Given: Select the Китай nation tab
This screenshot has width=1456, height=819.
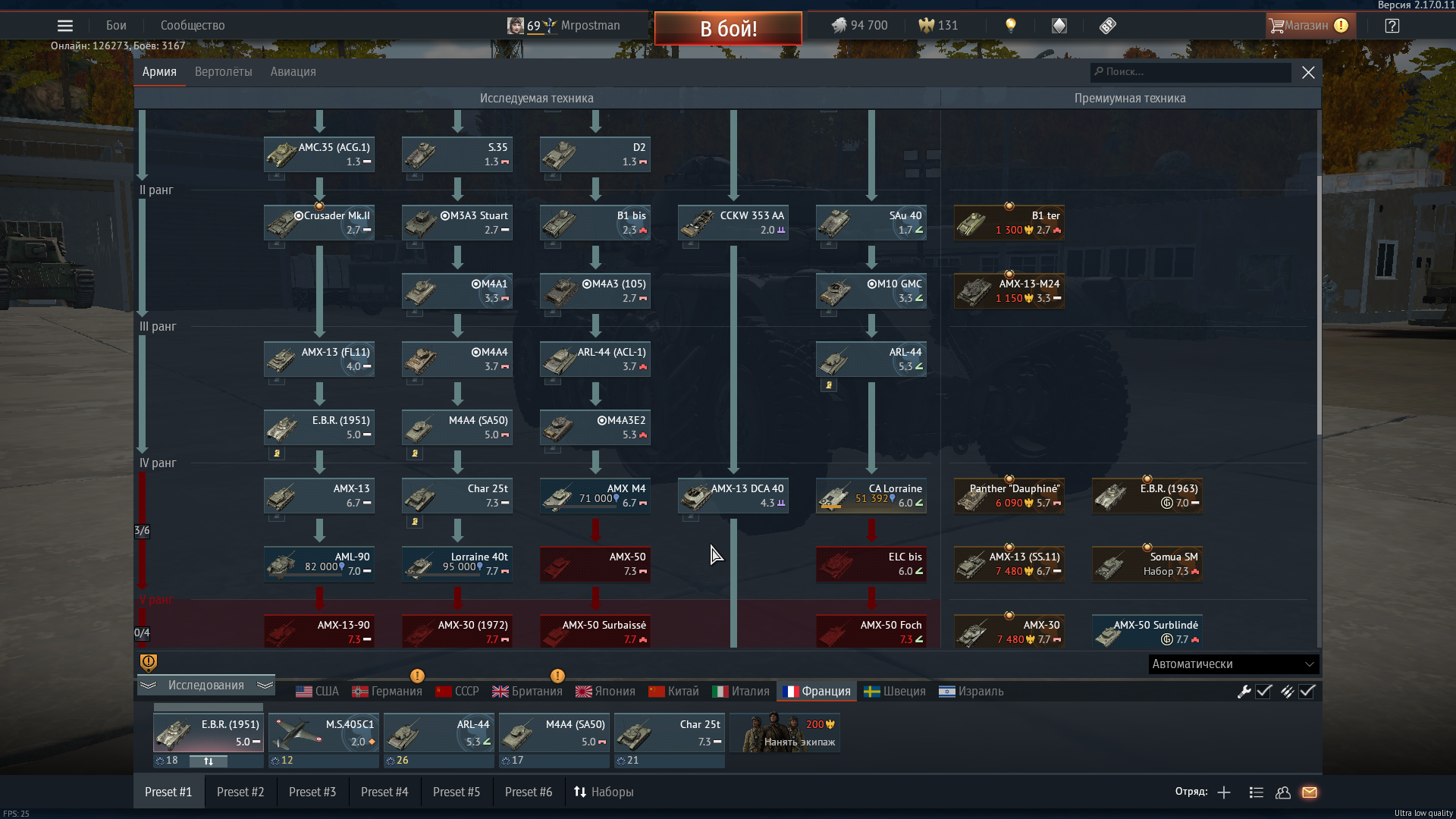Looking at the screenshot, I should (673, 692).
